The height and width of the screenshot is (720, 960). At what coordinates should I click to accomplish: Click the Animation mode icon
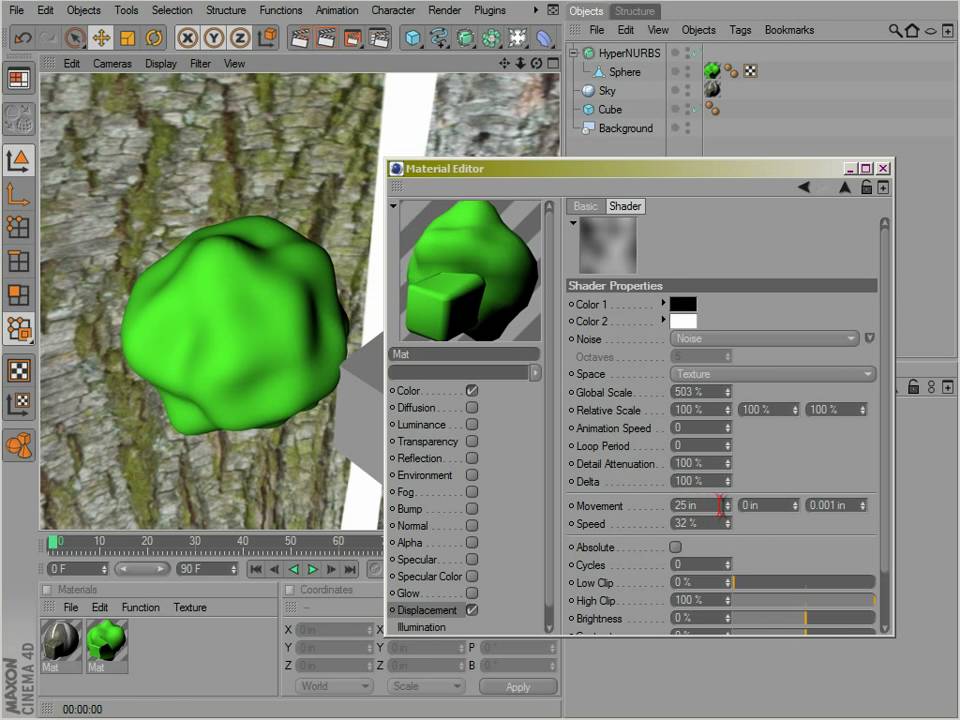click(18, 445)
